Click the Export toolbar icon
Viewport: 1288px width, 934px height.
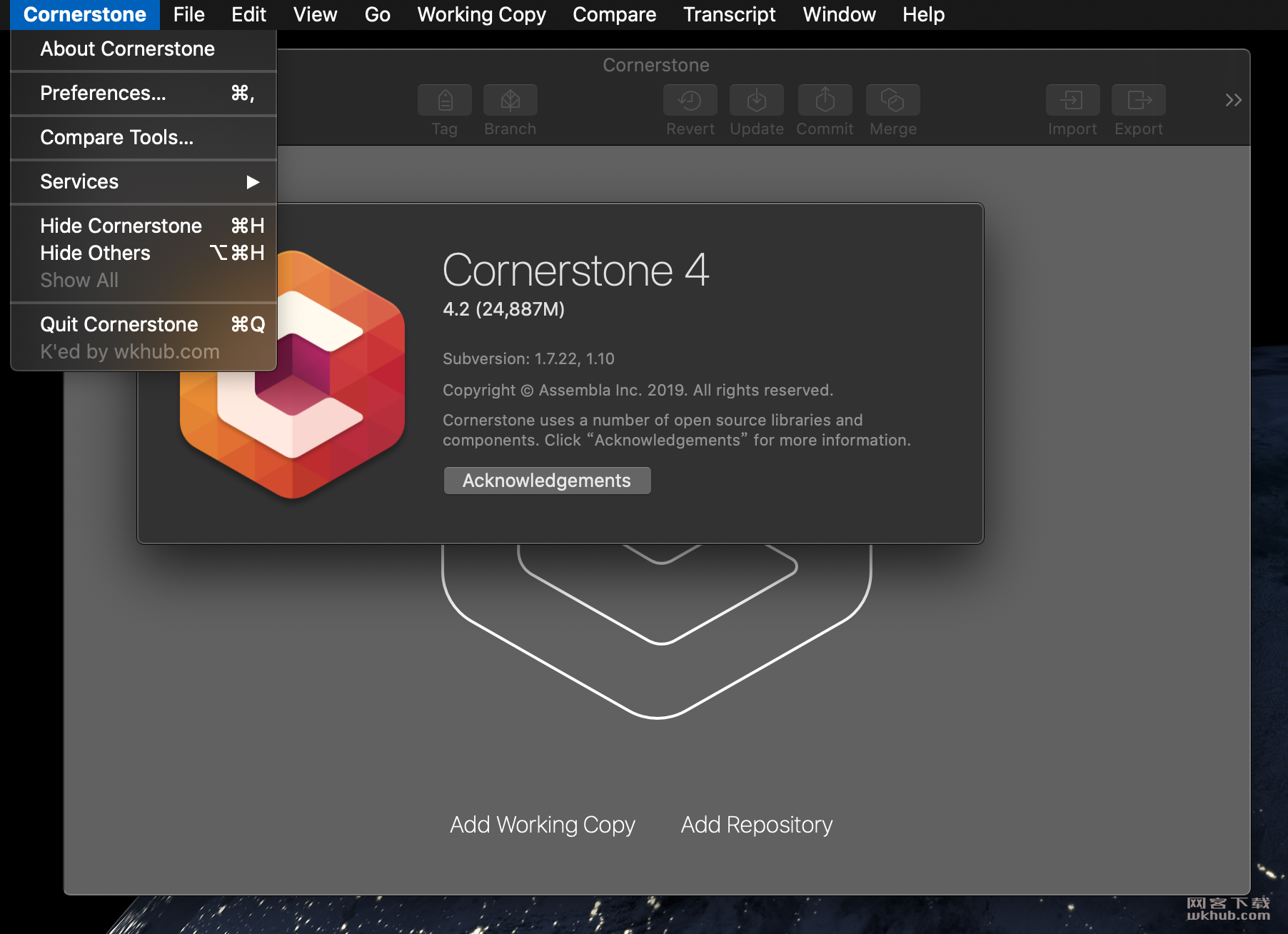[1139, 100]
